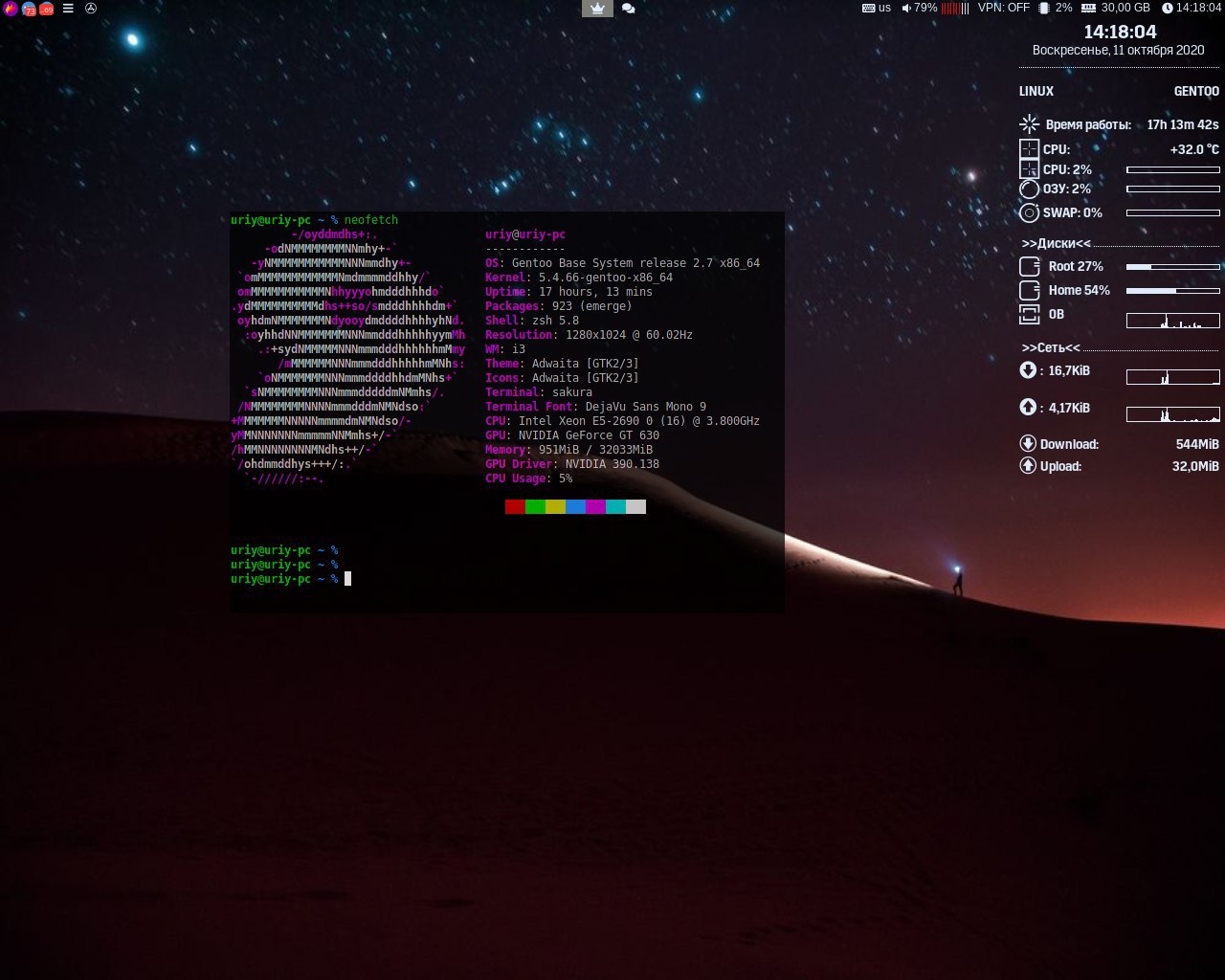The image size is (1225, 980).
Task: Click the SWAP circular icon
Action: tap(1029, 212)
